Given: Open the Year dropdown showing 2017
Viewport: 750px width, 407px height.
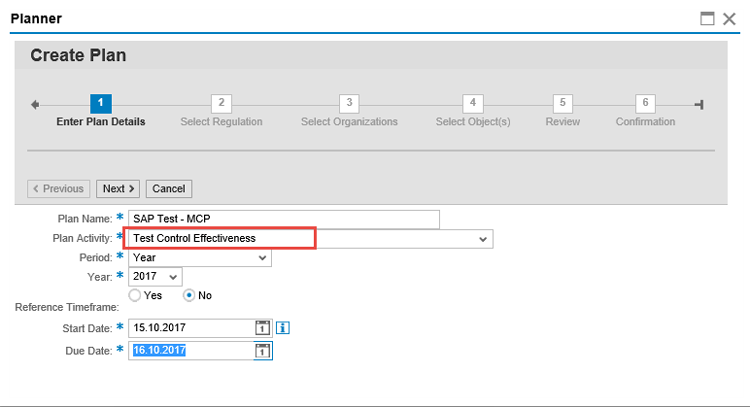Looking at the screenshot, I should click(x=174, y=277).
